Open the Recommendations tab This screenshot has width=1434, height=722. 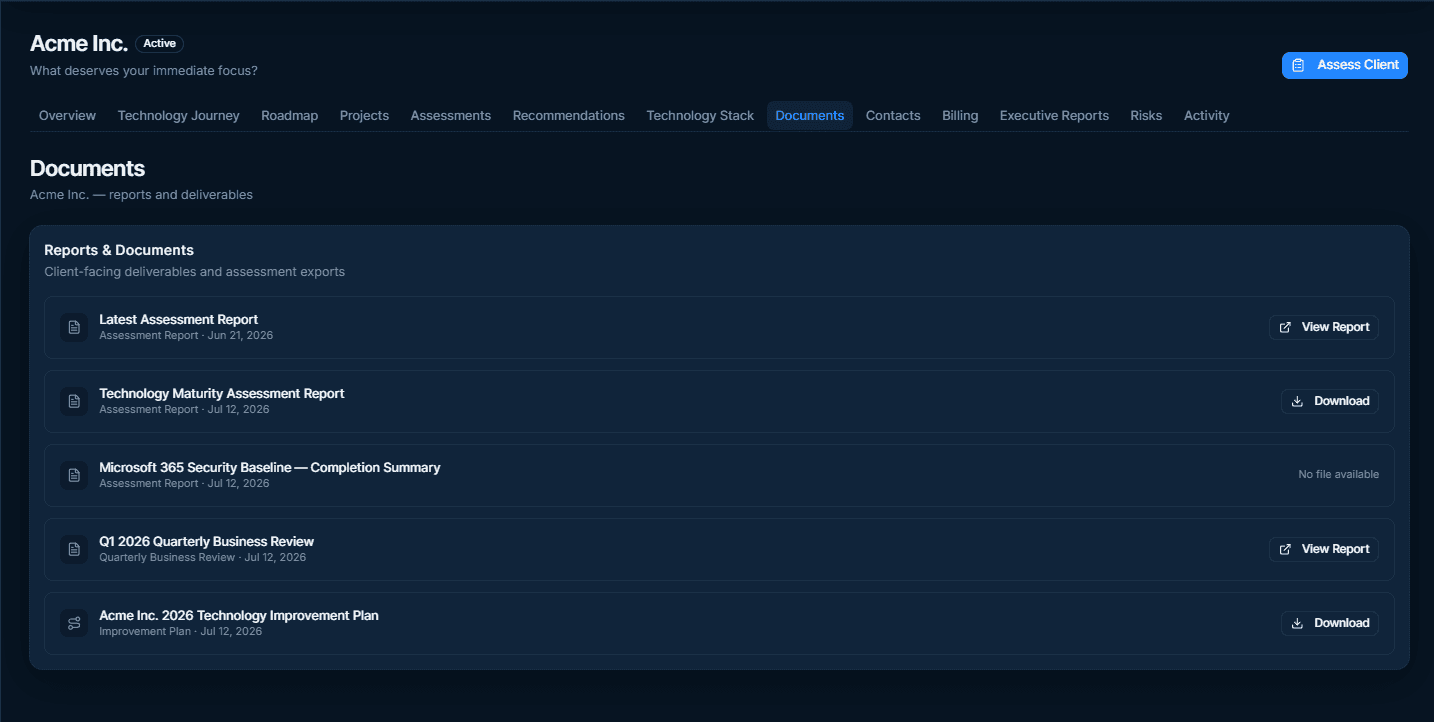(569, 115)
